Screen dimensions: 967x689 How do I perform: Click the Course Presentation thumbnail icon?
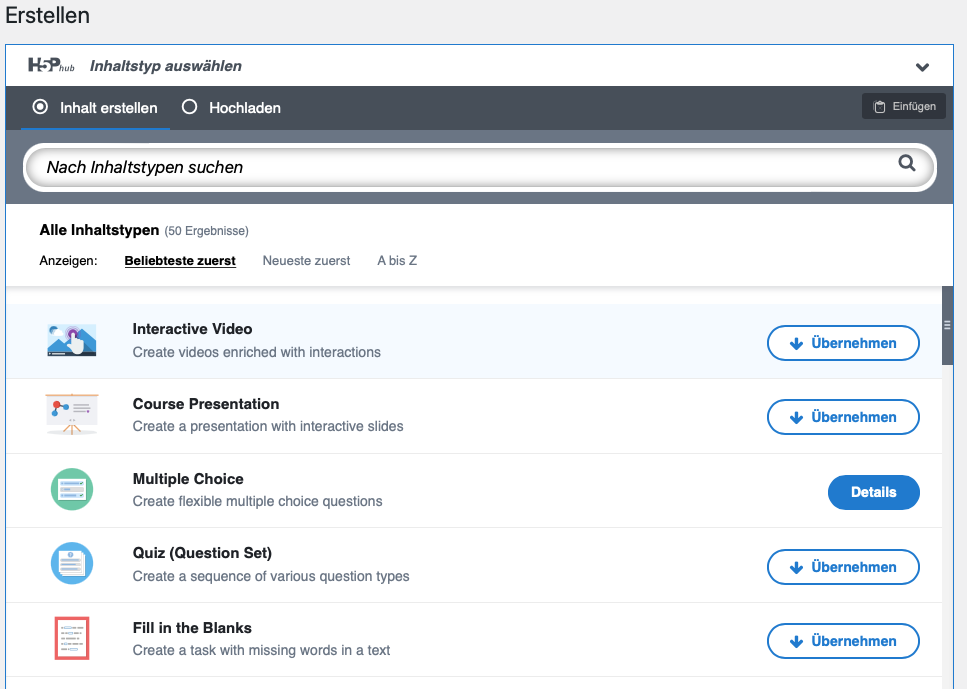point(71,415)
